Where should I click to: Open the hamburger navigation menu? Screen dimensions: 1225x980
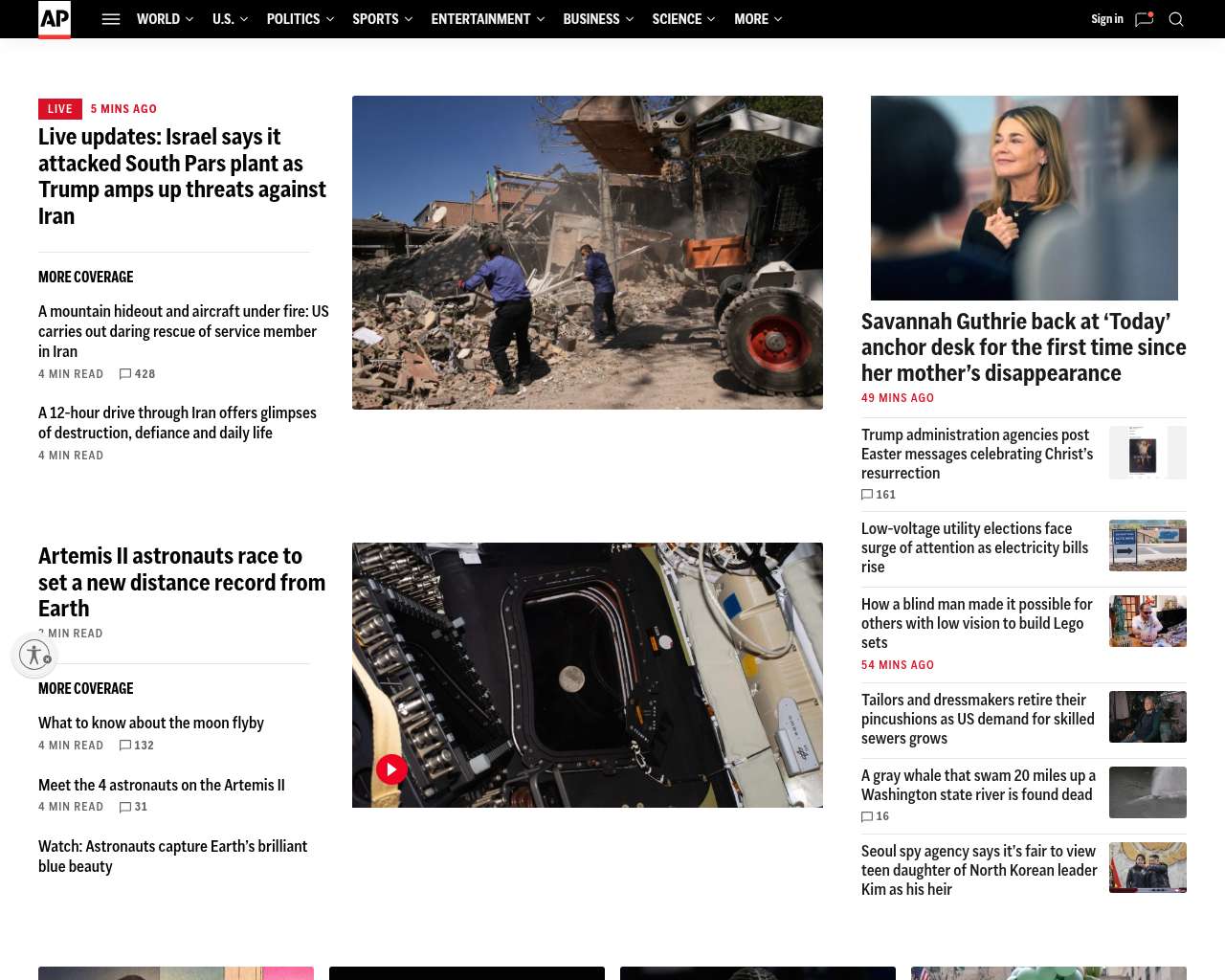click(x=111, y=19)
